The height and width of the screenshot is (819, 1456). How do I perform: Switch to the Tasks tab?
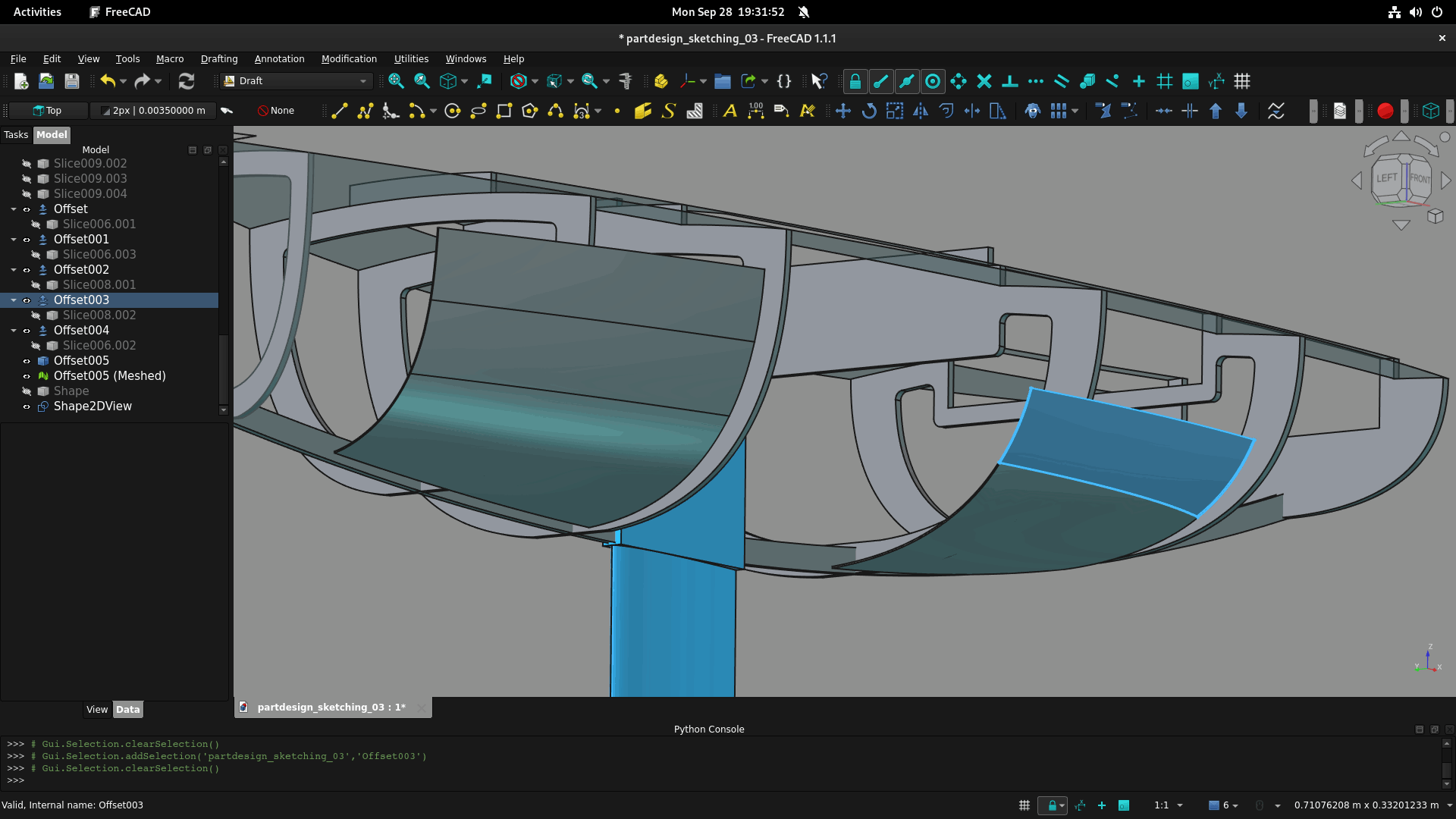tap(16, 135)
